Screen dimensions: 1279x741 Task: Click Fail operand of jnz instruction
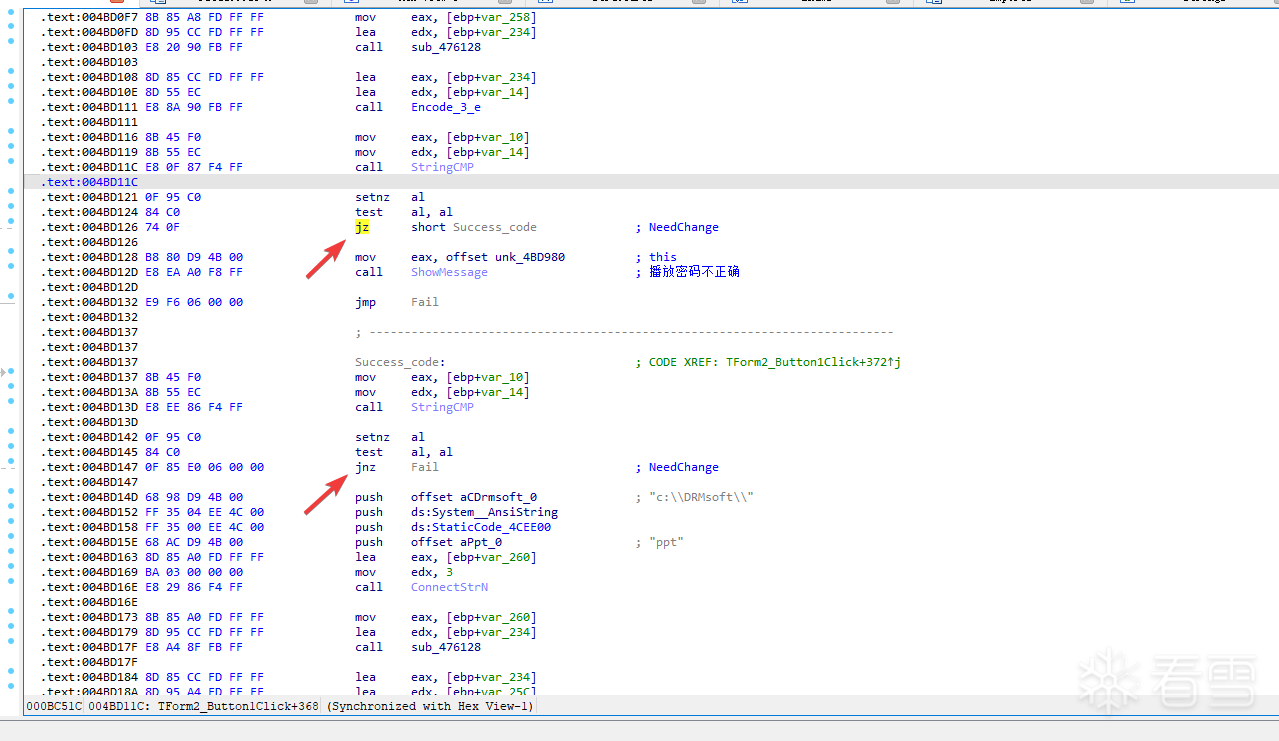425,467
